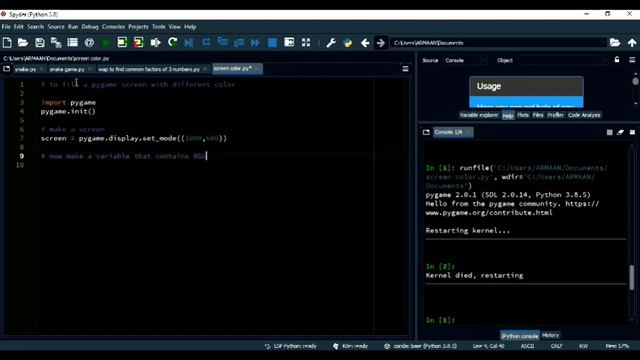Click the @ symbol finder icon

coord(89,42)
